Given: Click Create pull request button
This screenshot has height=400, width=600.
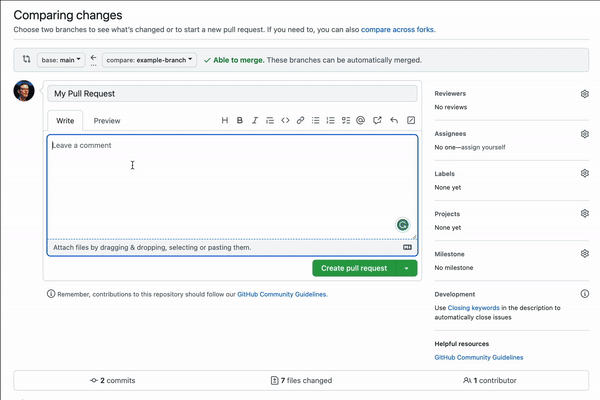Looking at the screenshot, I should (x=354, y=268).
